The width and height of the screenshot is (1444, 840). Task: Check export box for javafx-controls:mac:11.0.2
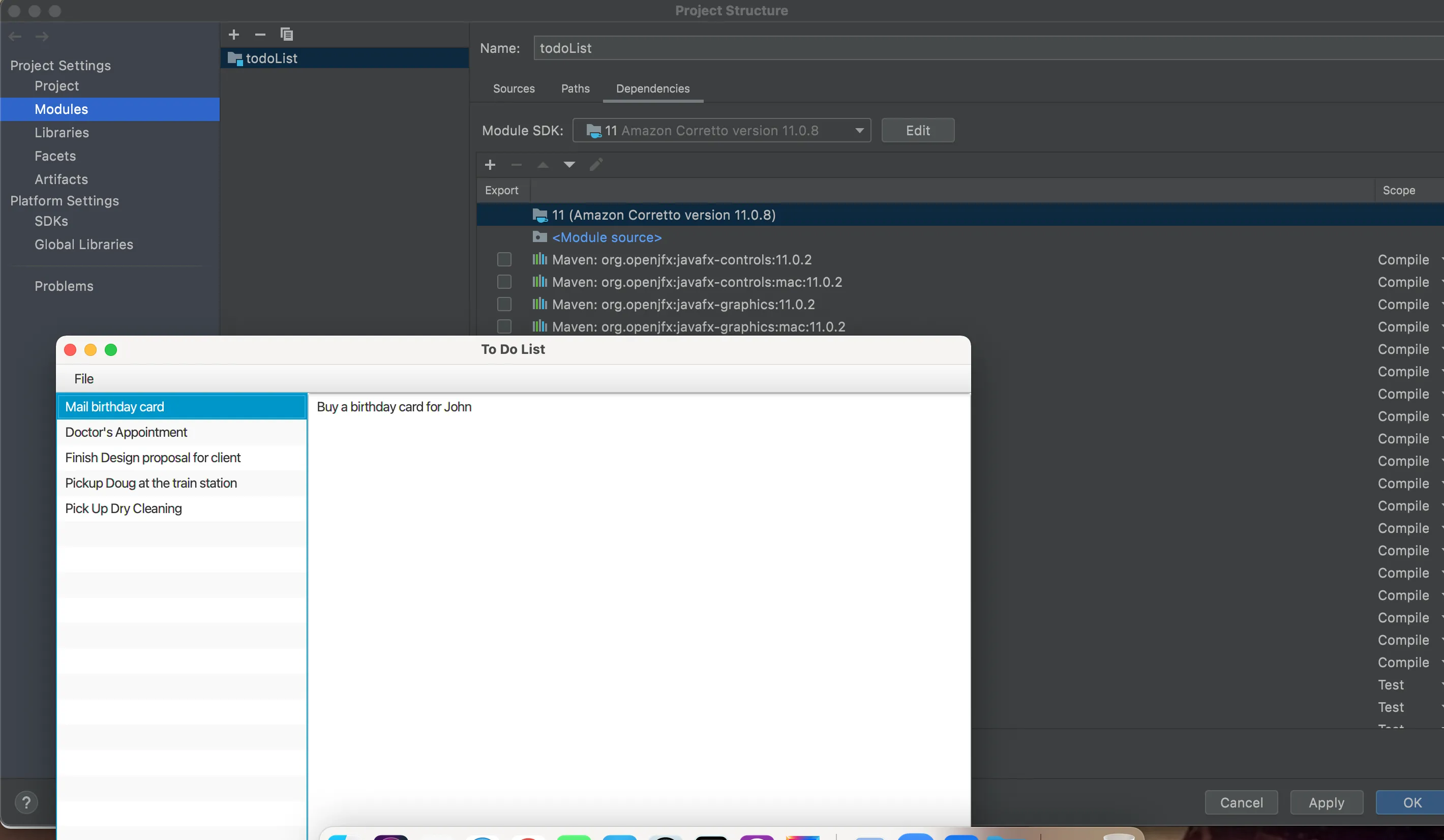point(504,282)
